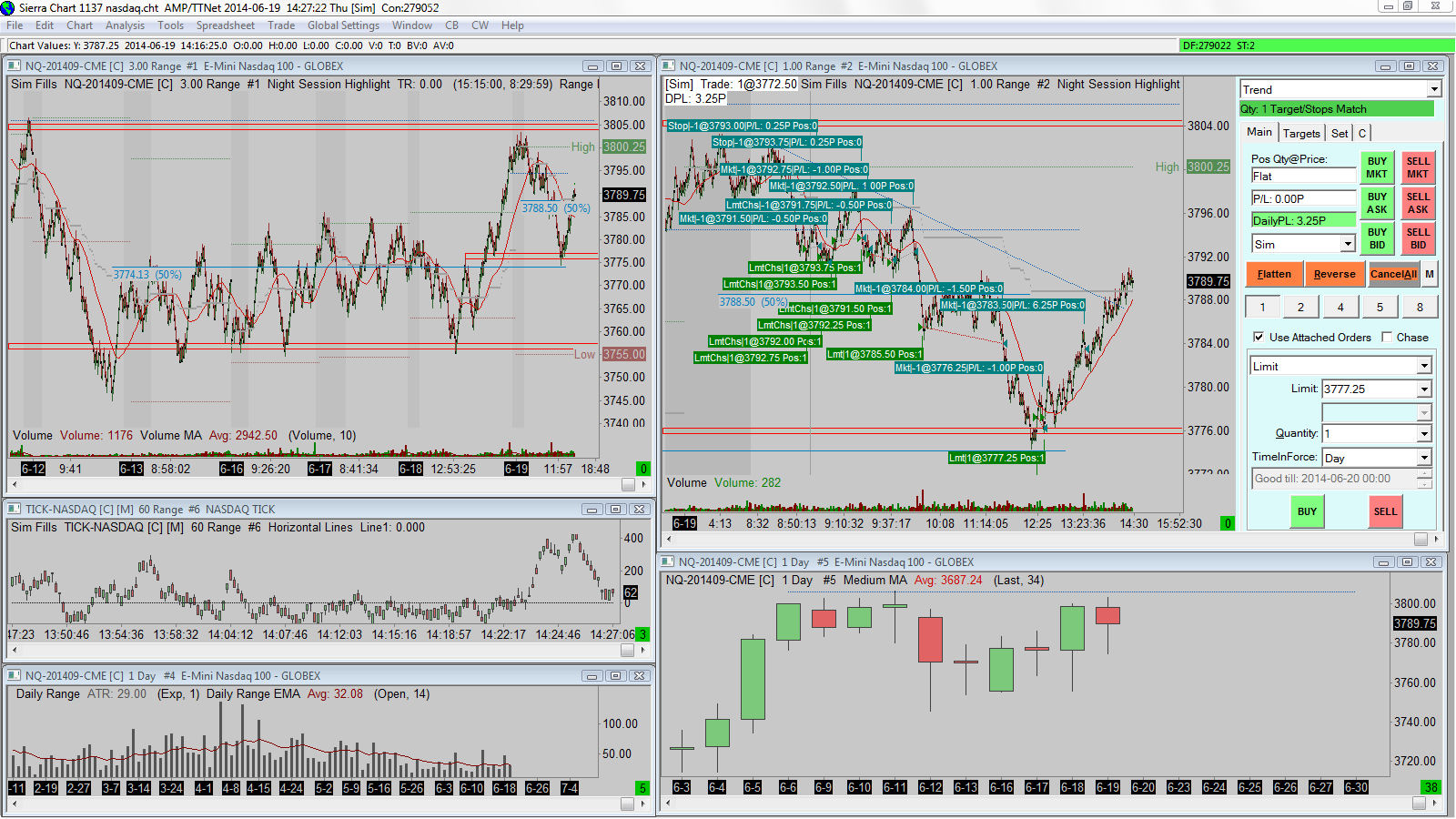Click the Reverse position button
The height and width of the screenshot is (819, 1456).
coord(1335,274)
